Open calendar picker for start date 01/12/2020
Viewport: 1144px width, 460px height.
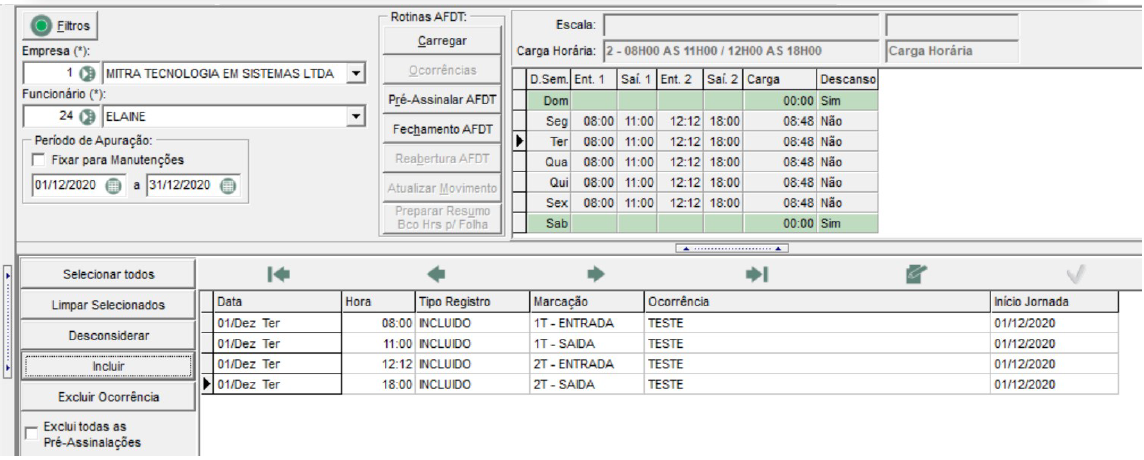(x=113, y=185)
